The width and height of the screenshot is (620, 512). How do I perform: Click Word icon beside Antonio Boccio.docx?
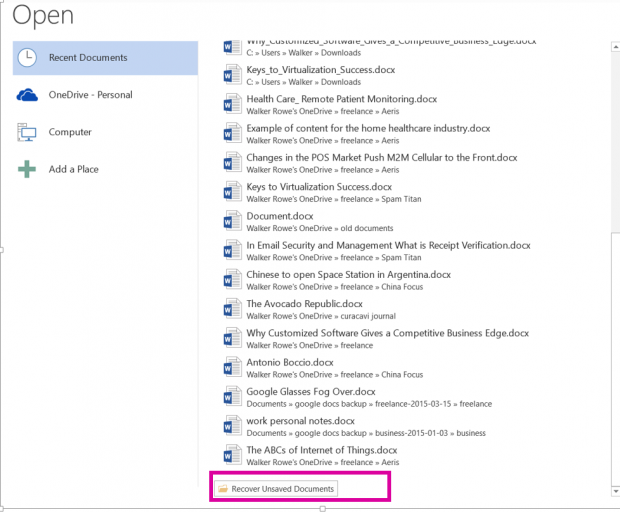[x=232, y=367]
